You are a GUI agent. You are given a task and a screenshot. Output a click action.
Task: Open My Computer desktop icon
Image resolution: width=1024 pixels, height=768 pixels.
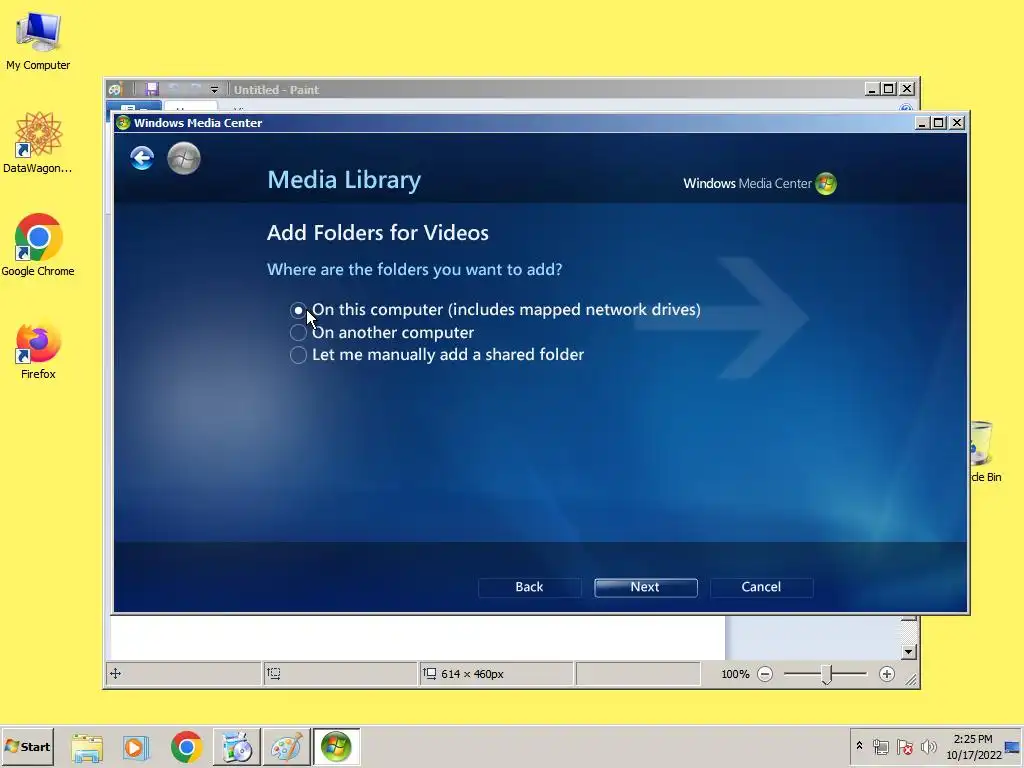coord(38,40)
